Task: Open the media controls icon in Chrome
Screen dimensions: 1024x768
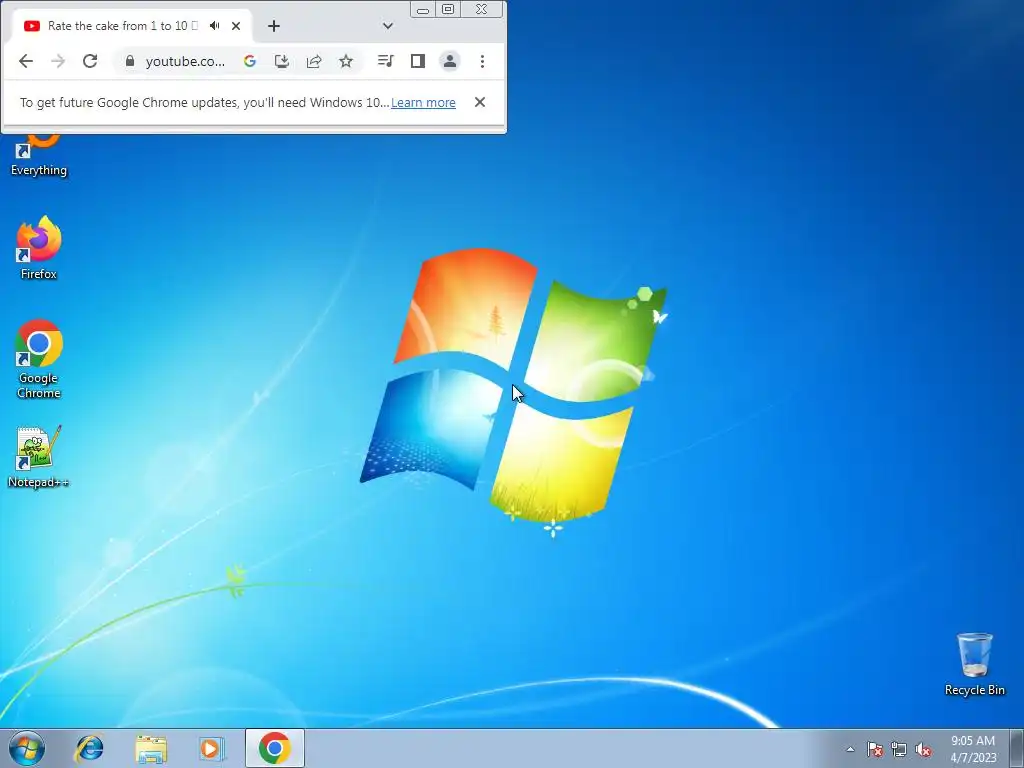Action: (385, 61)
